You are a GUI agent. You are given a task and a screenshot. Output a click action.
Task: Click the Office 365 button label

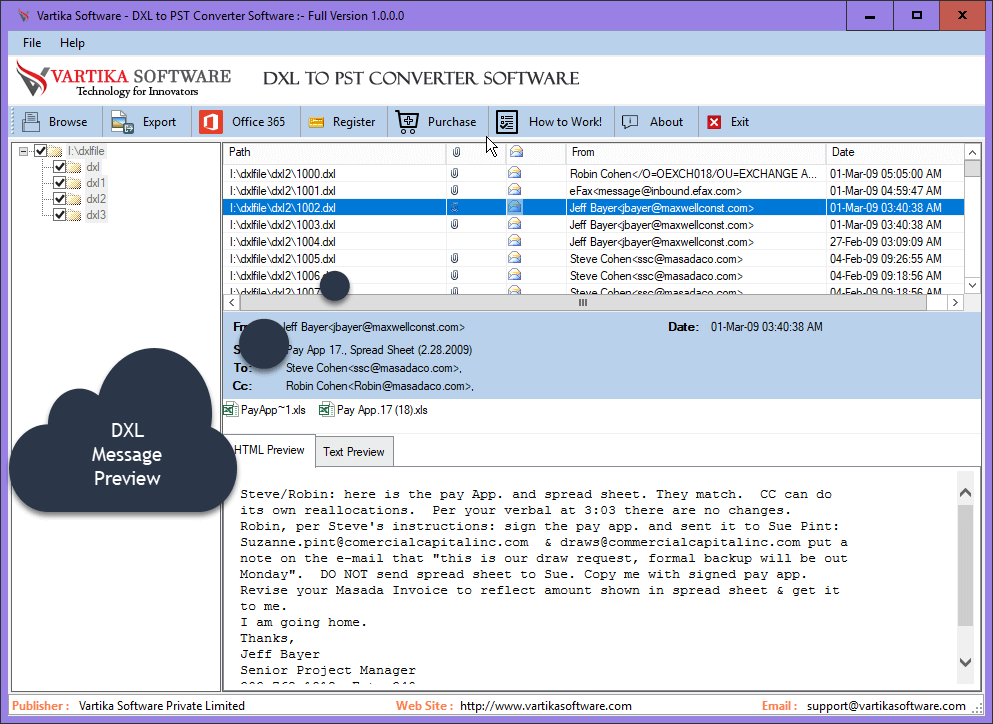(258, 122)
